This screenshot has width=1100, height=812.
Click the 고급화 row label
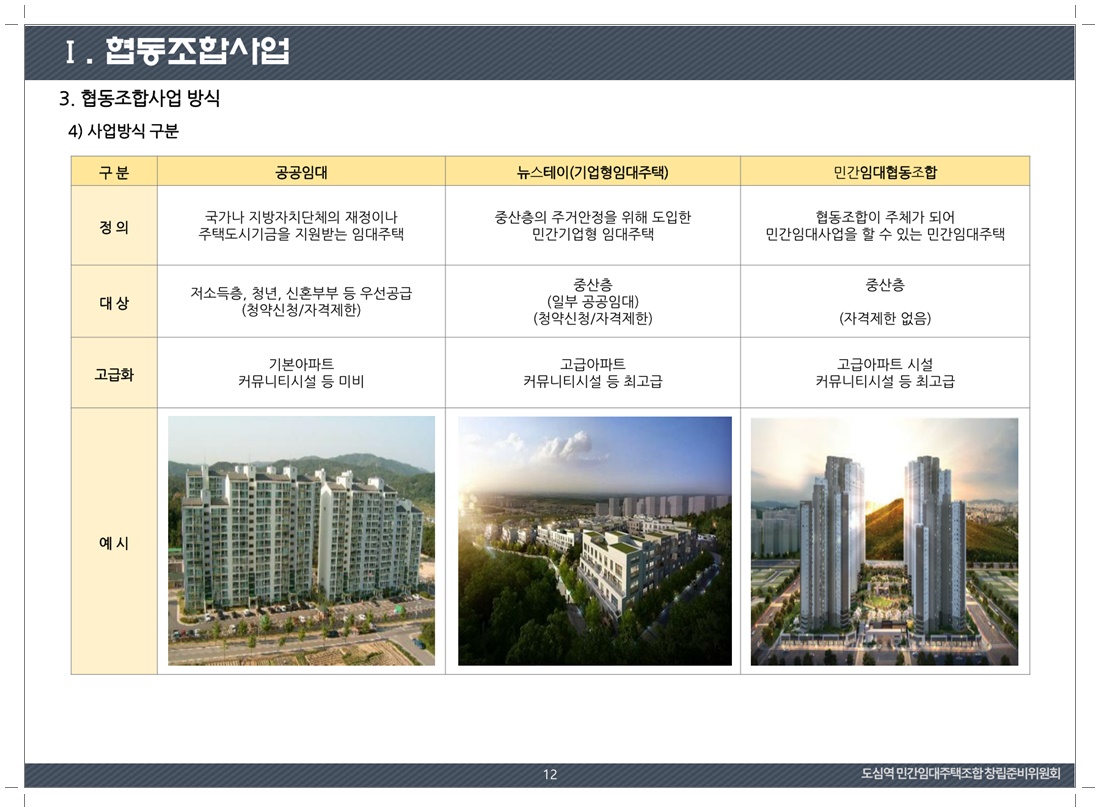[114, 374]
